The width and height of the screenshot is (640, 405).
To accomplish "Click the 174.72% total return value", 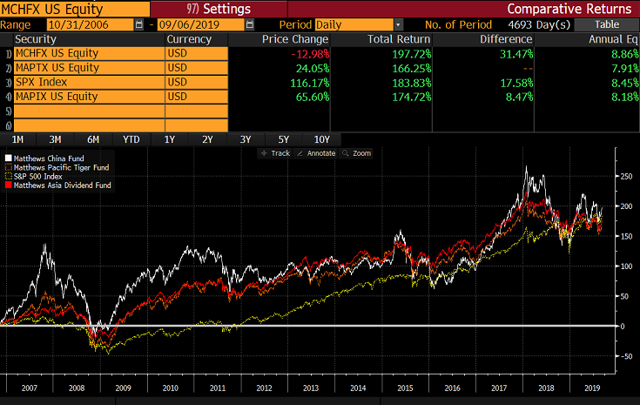I will coord(411,97).
